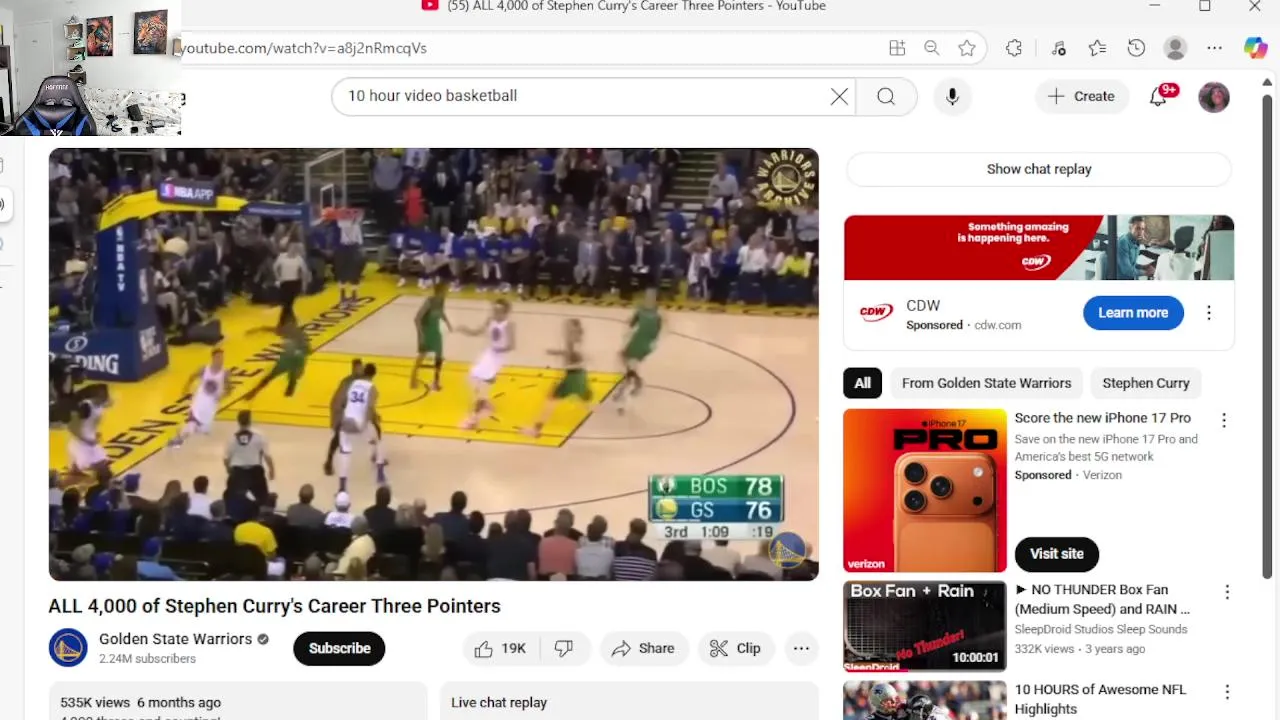
Task: Click the browser split screen icon
Action: [897, 48]
